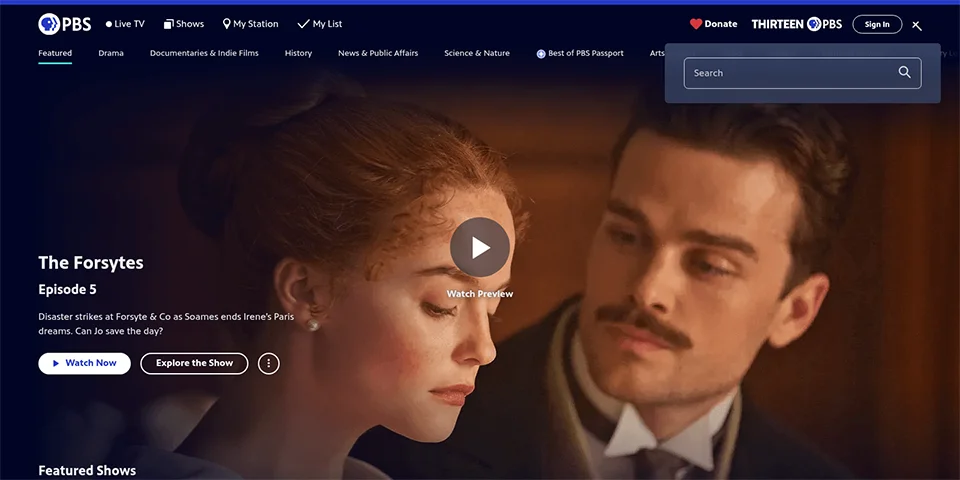
Task: Close the search panel with X icon
Action: [x=917, y=25]
